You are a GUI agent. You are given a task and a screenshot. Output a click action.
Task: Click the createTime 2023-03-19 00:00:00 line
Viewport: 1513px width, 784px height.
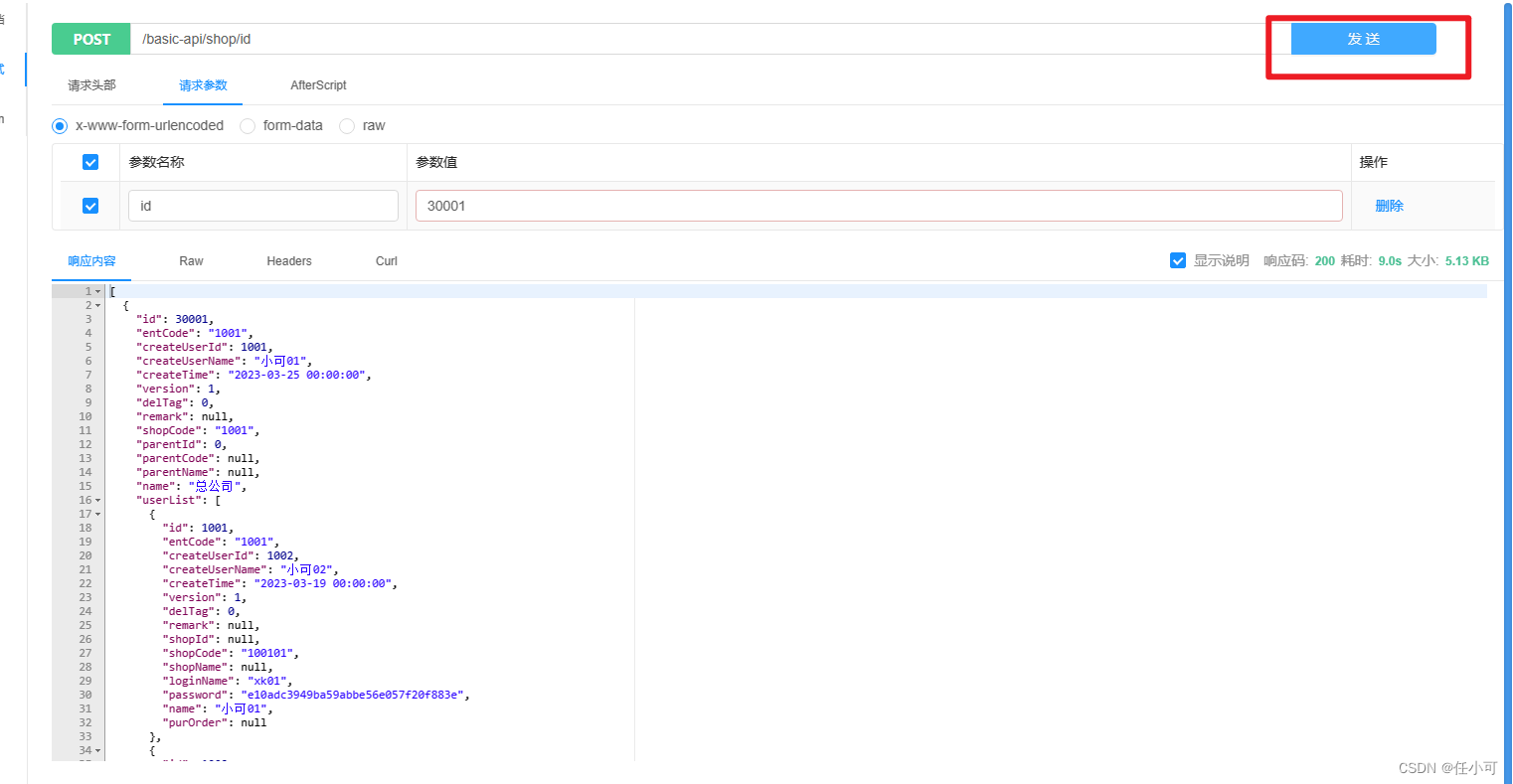tap(279, 584)
